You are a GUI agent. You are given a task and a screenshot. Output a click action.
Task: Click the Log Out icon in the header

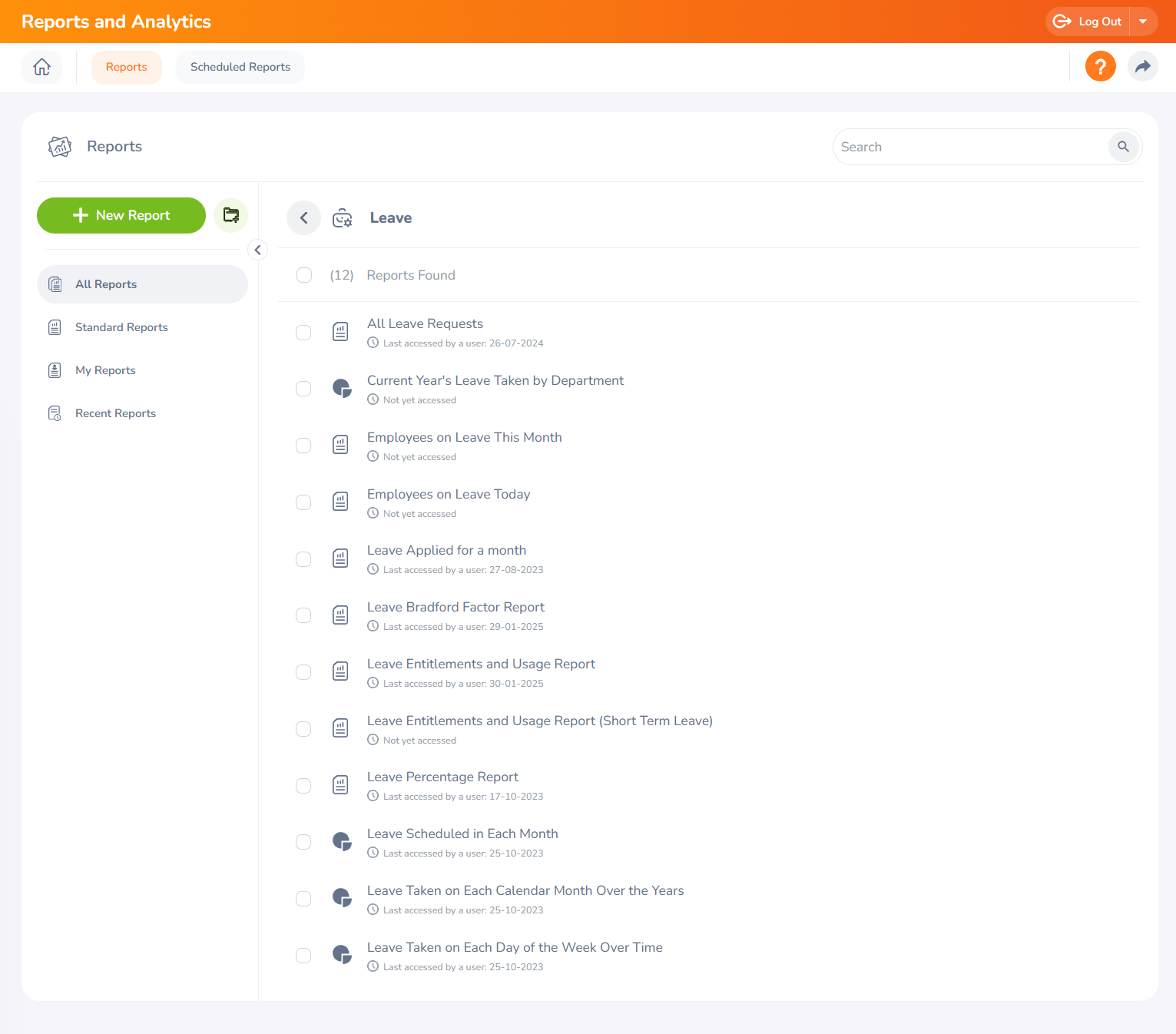tap(1062, 21)
